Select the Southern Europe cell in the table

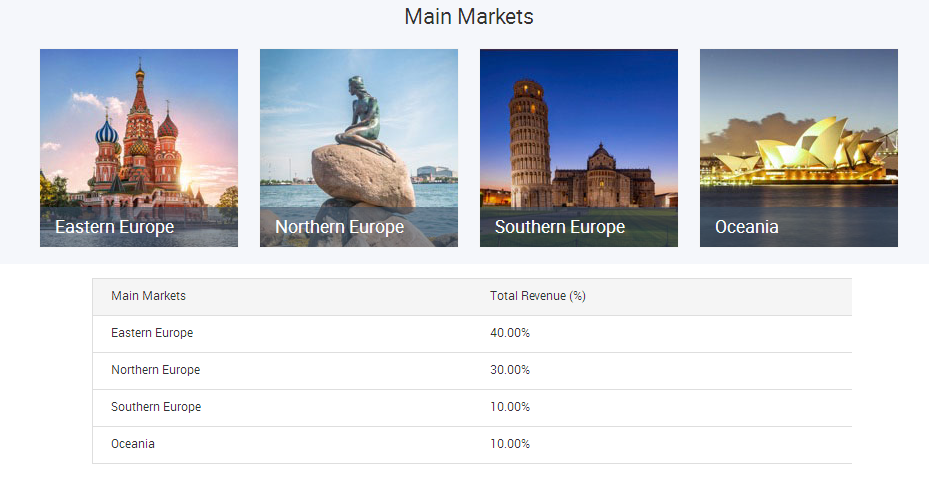point(156,407)
